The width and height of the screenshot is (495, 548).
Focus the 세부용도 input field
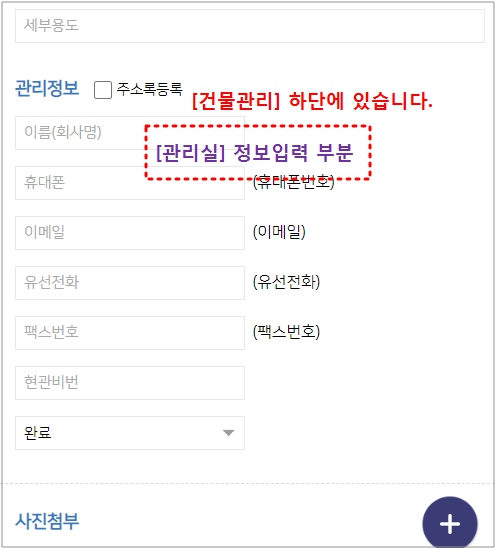250,26
